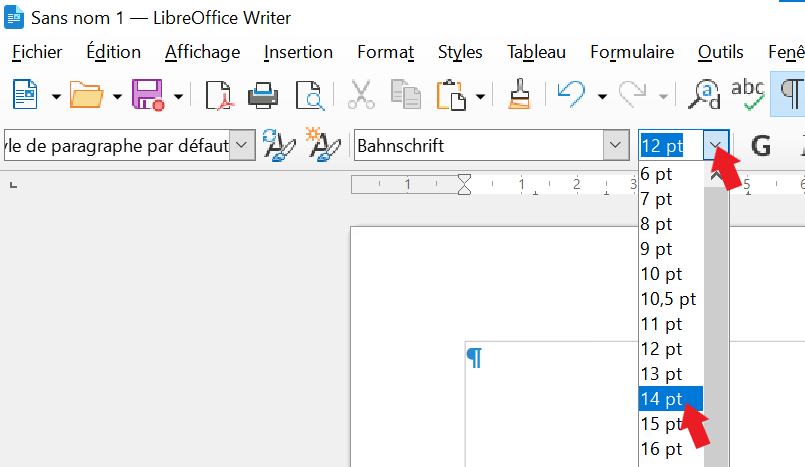
Task: Open the Insertion menu
Action: (298, 52)
